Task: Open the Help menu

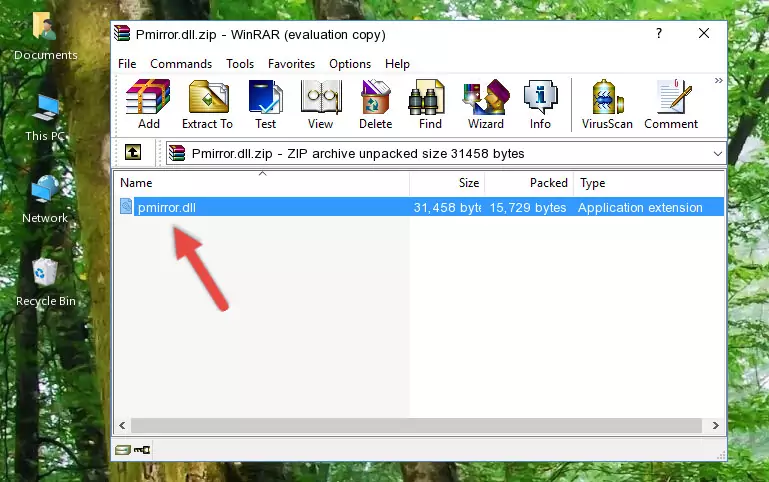Action: coord(397,64)
